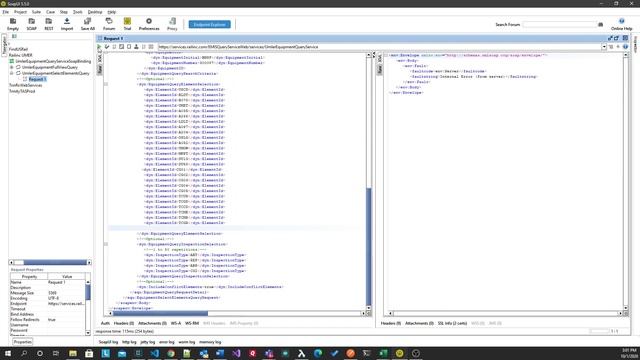Image resolution: width=640 pixels, height=360 pixels.
Task: Open the Suite menu
Action: (36, 12)
